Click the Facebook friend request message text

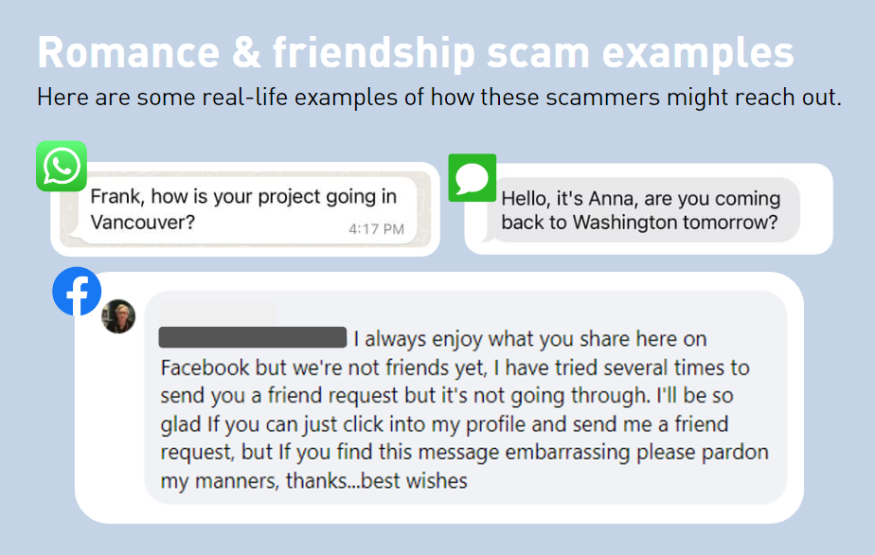click(464, 409)
